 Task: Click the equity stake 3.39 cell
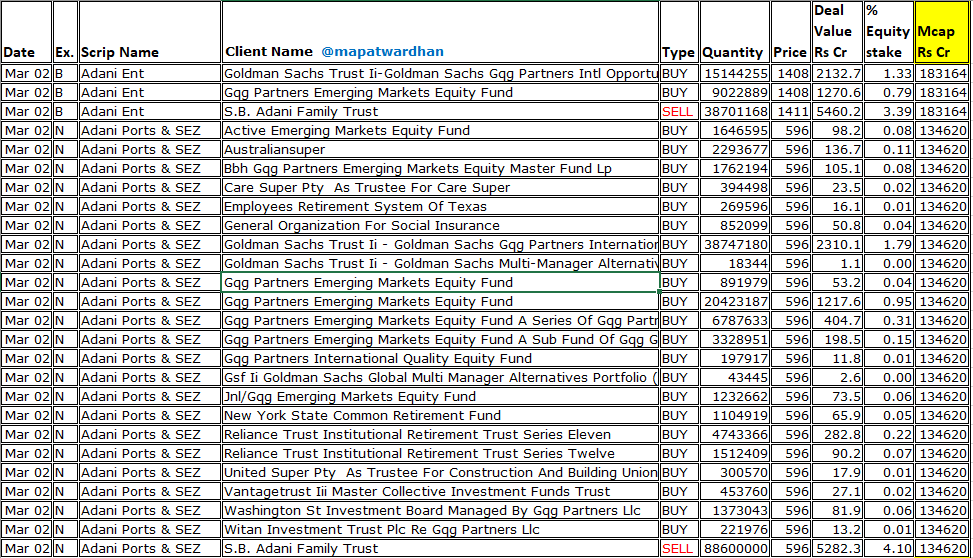[889, 112]
